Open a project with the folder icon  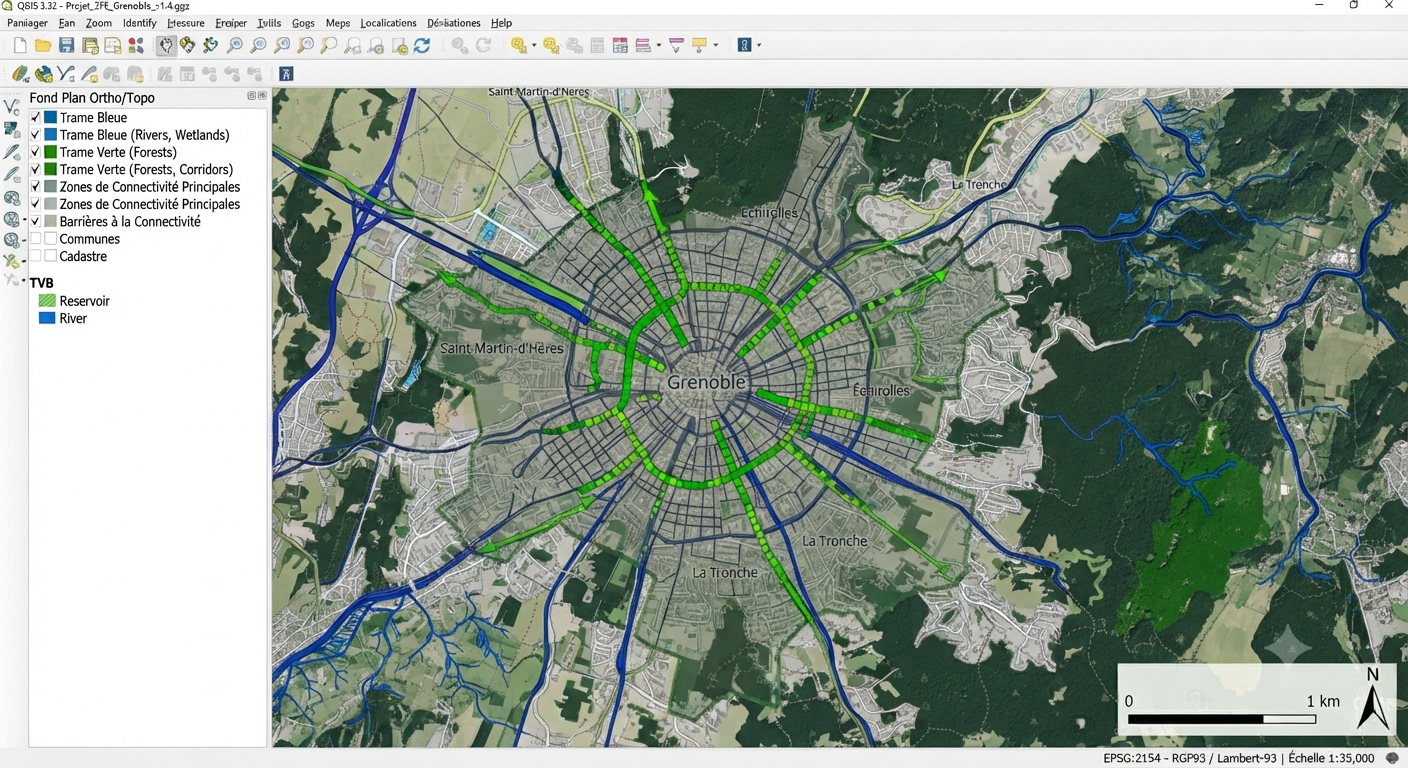(x=43, y=45)
